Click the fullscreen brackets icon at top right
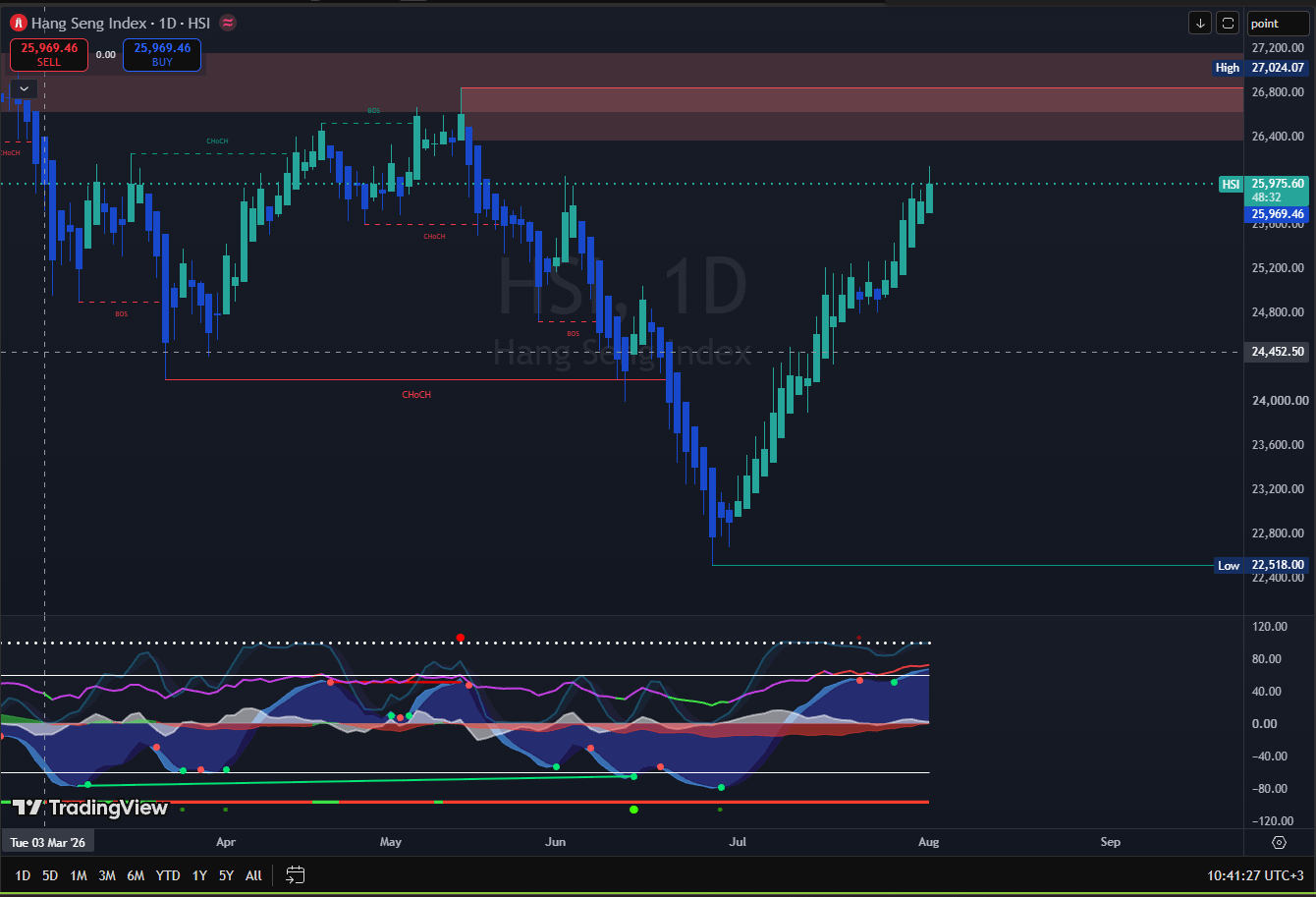Screen dimensions: 1316x897 tap(1228, 23)
